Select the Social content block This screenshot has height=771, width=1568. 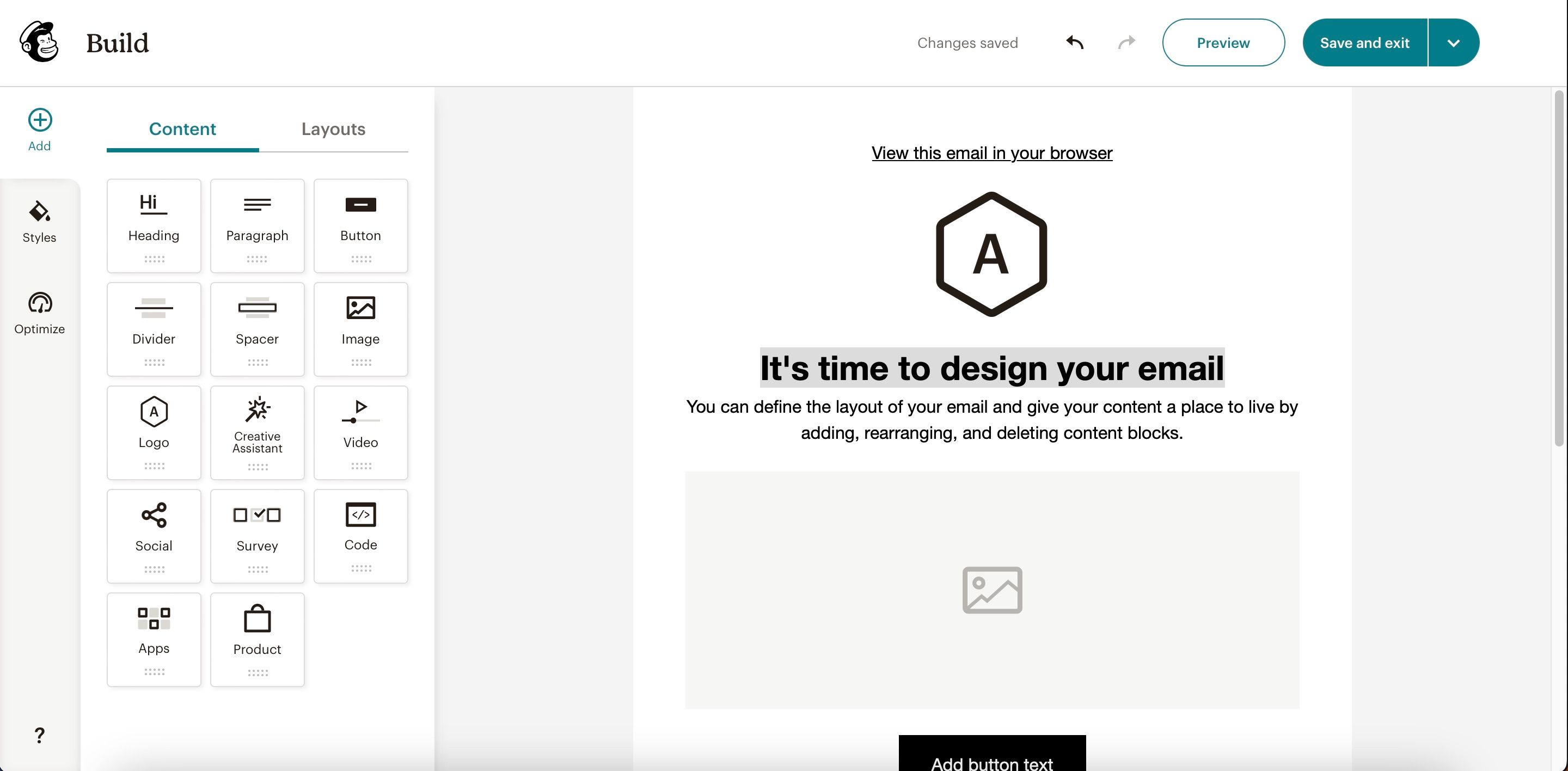[x=153, y=535]
